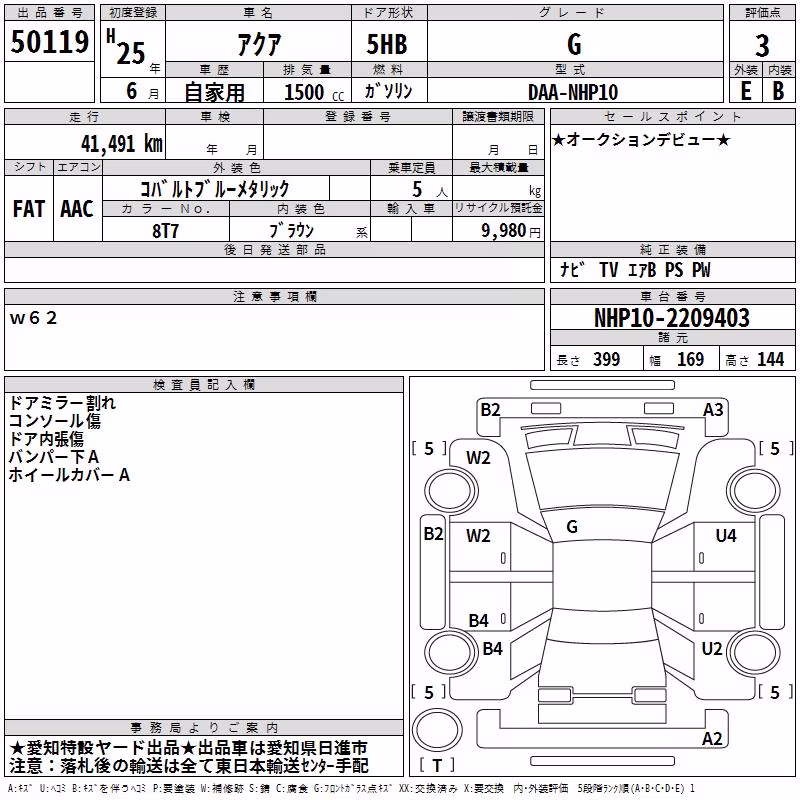Click the spare tire circle above [T]
This screenshot has width=800, height=800.
[437, 729]
